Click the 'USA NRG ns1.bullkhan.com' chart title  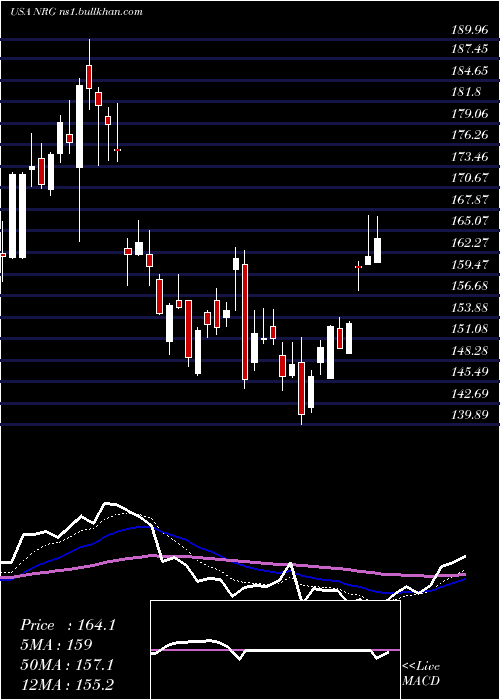(76, 12)
